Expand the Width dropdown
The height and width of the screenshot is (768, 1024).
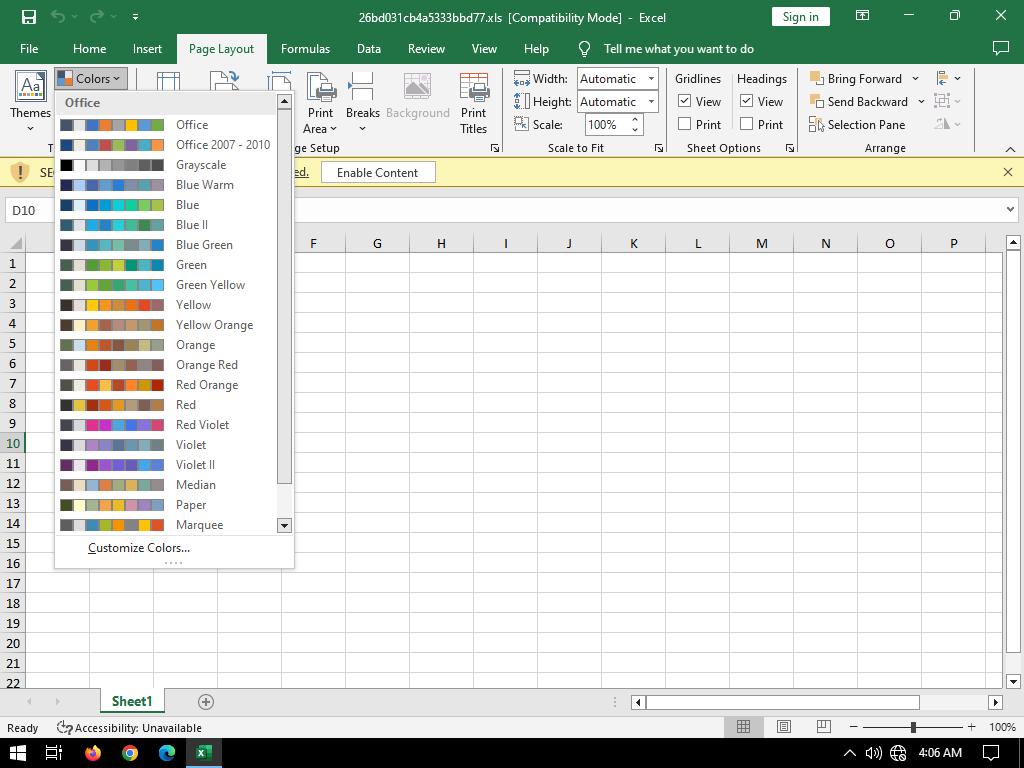[650, 79]
